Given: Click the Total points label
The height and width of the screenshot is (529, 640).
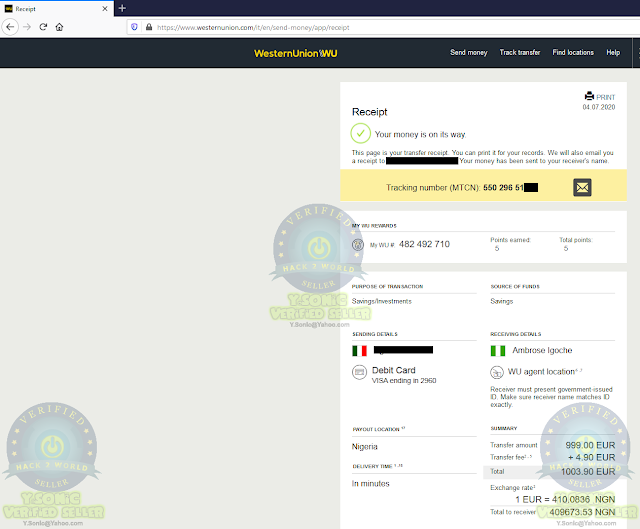Looking at the screenshot, I should (575, 240).
